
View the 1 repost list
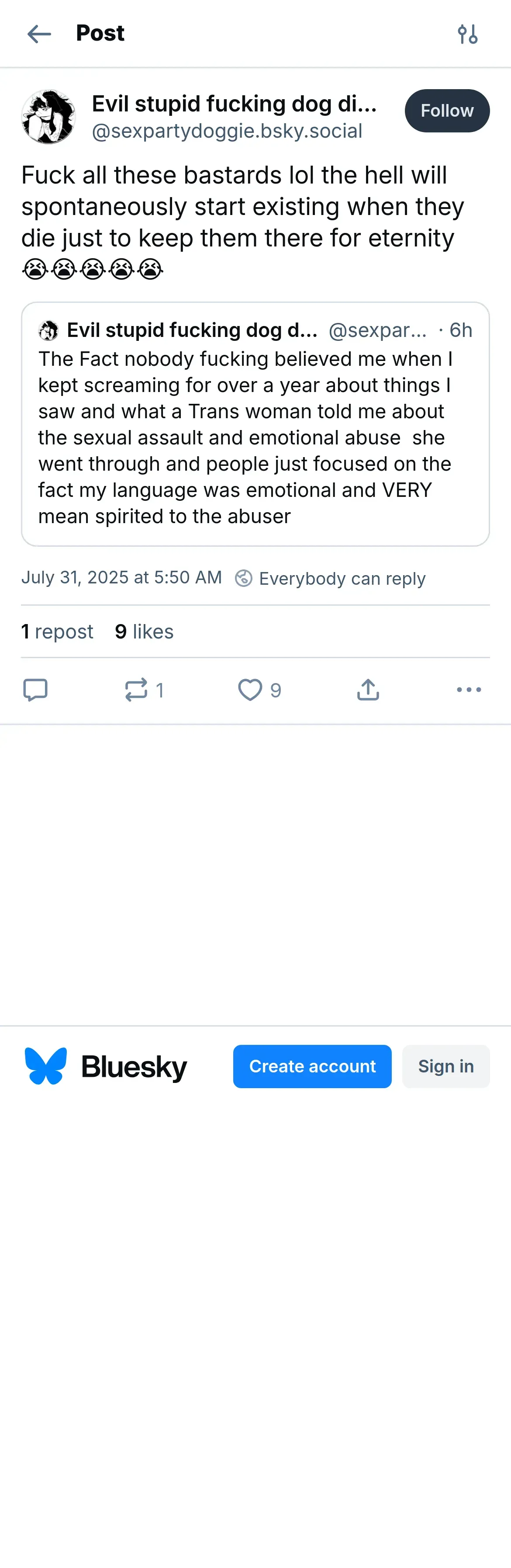(x=57, y=631)
